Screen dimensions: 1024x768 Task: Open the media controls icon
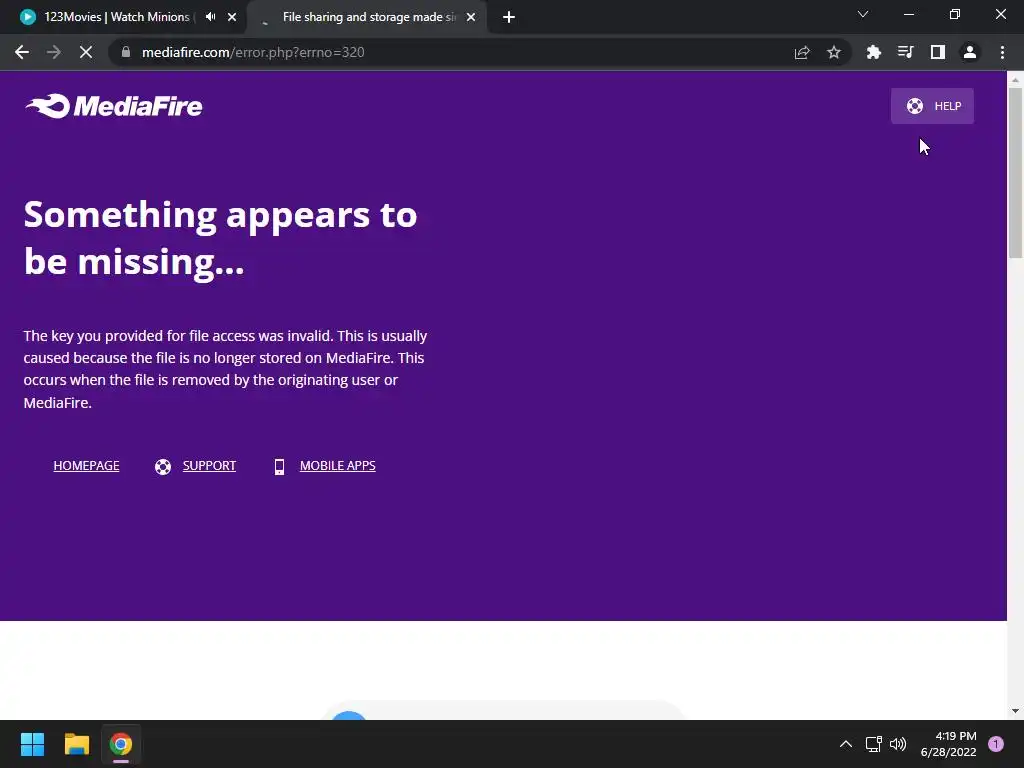point(905,52)
